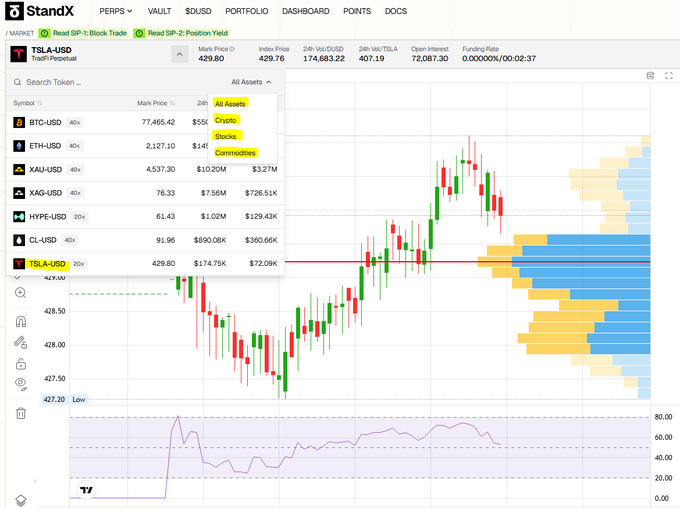
Task: Click the Bitcoin coin icon
Action: 19,123
